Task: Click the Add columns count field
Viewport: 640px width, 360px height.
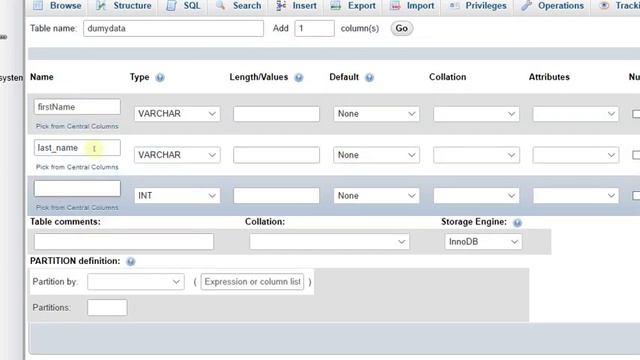Action: click(x=314, y=29)
